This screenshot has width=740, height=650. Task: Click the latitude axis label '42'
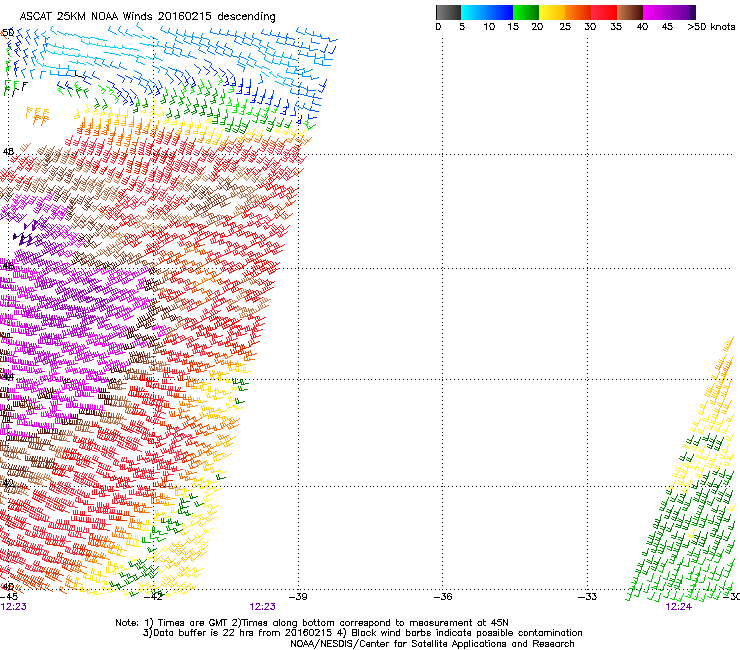tap(8, 483)
